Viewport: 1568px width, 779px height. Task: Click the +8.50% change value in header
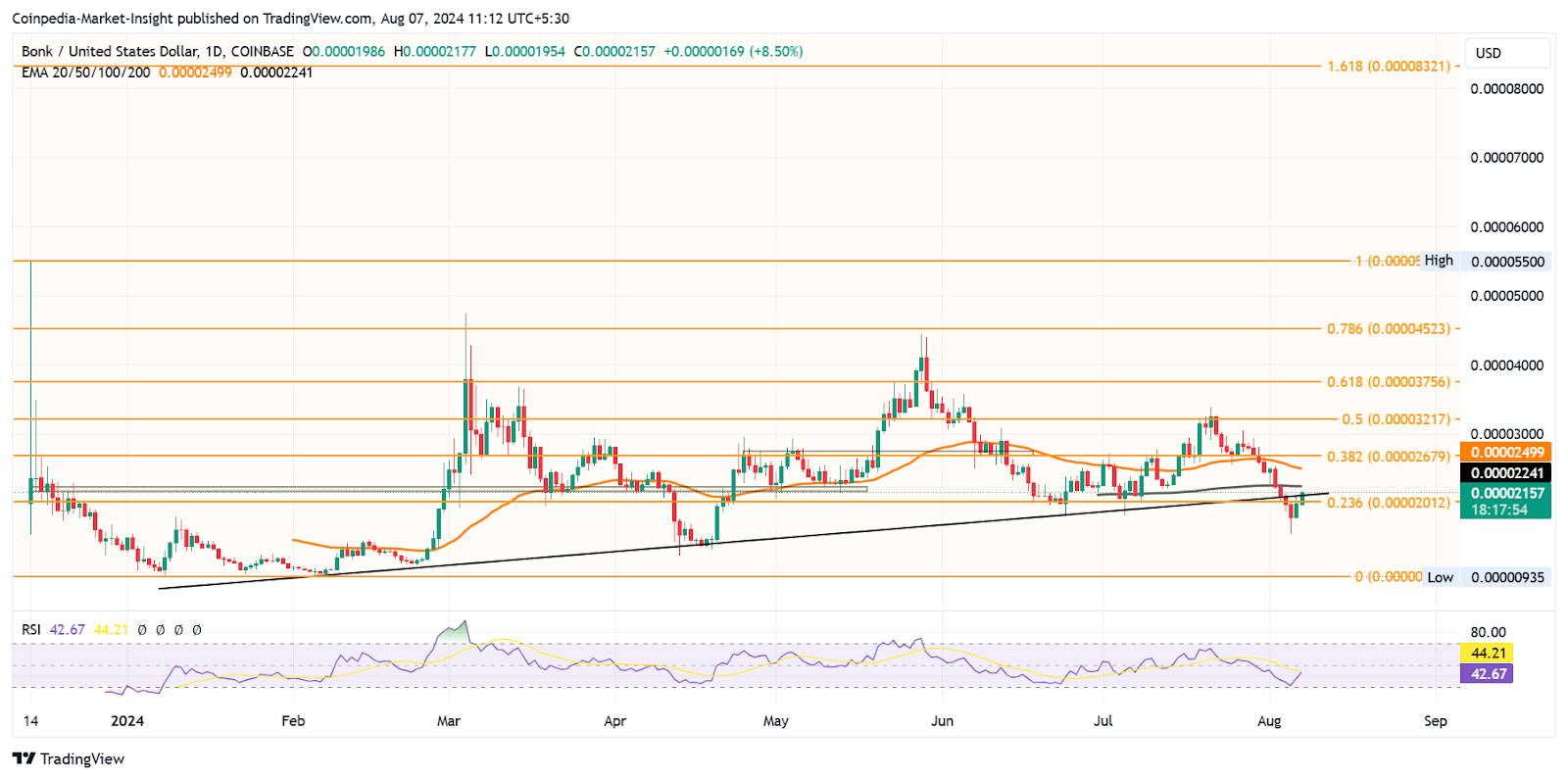click(x=775, y=51)
